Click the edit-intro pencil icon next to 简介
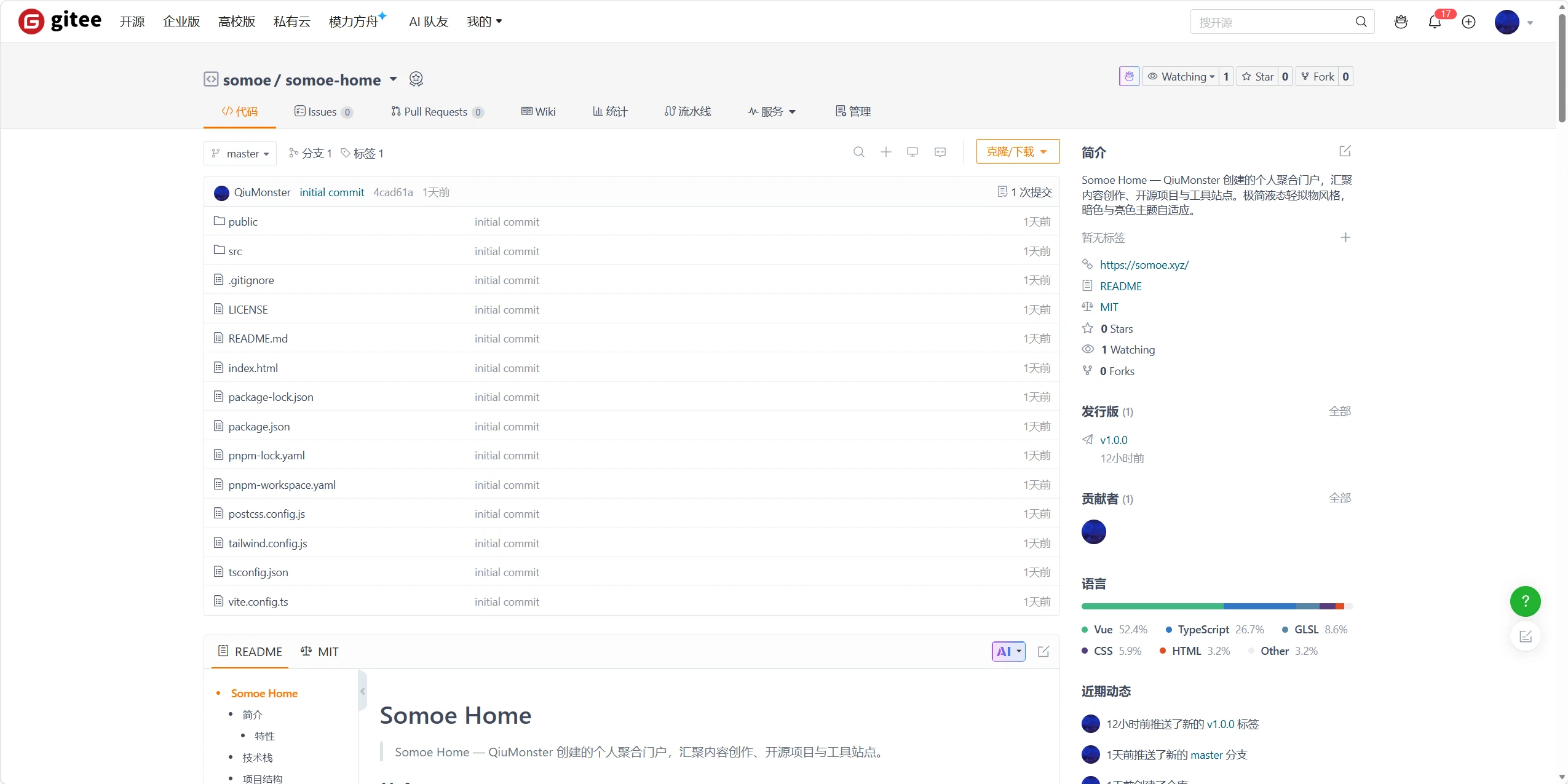Image resolution: width=1568 pixels, height=784 pixels. click(1345, 151)
